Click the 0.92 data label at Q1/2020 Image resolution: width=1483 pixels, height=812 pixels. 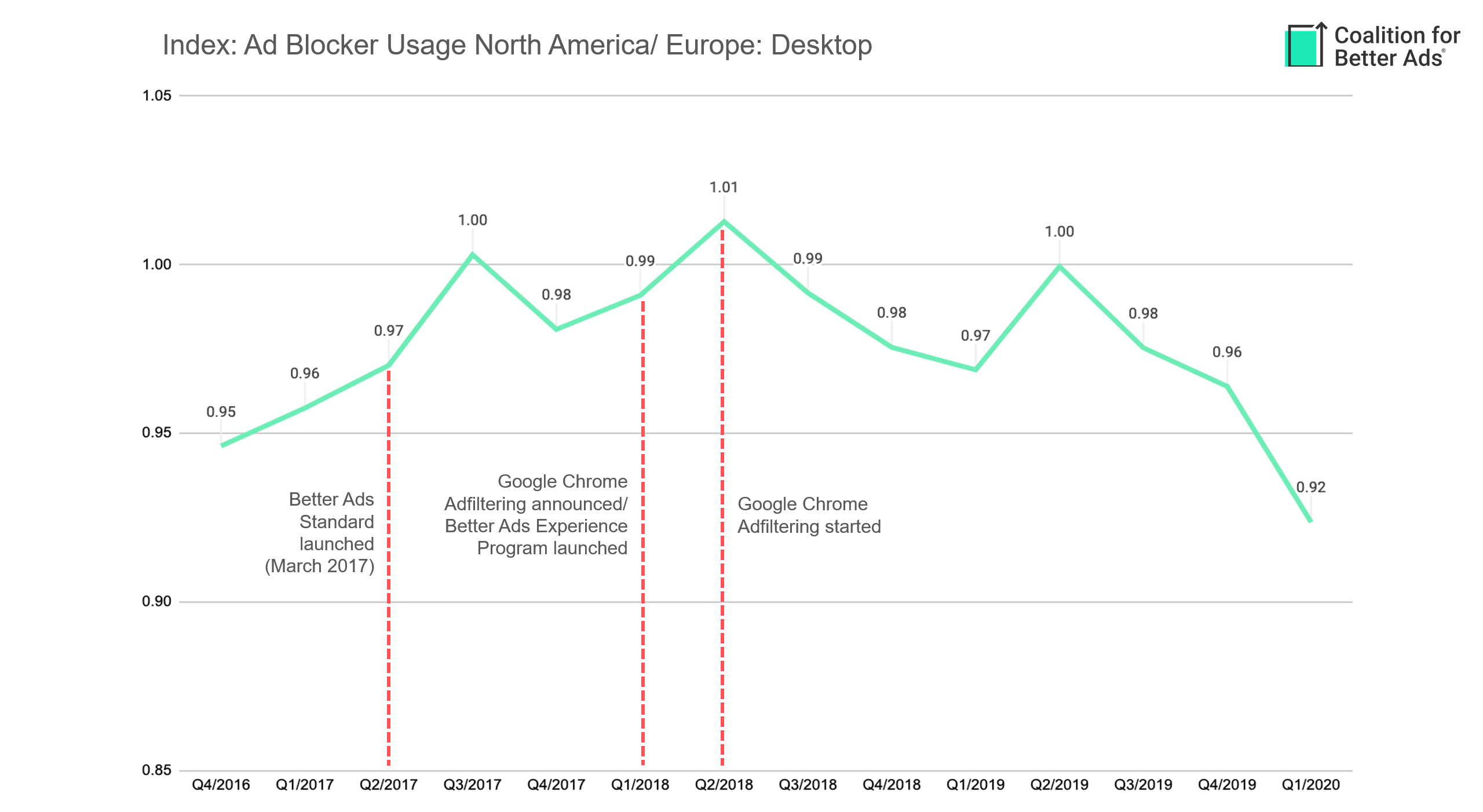(1310, 487)
